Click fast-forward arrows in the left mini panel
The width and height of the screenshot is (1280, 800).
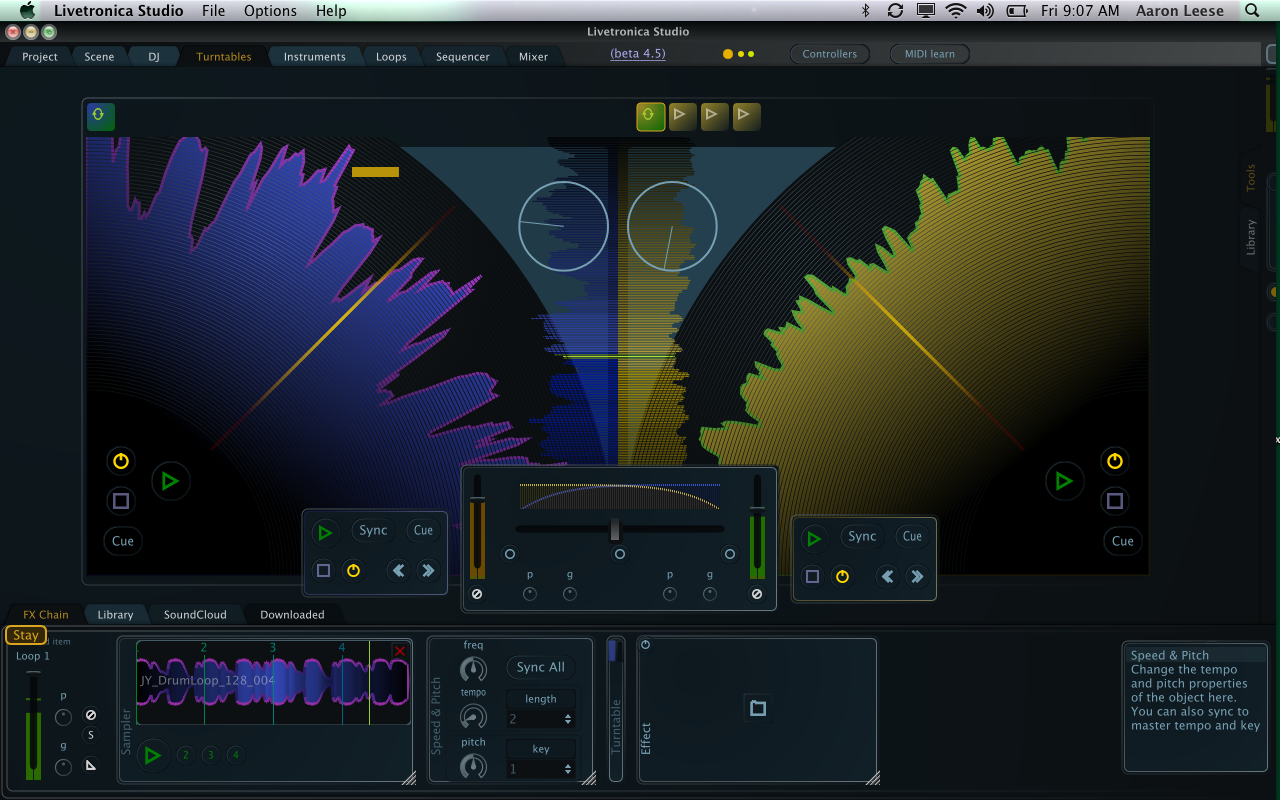[428, 571]
